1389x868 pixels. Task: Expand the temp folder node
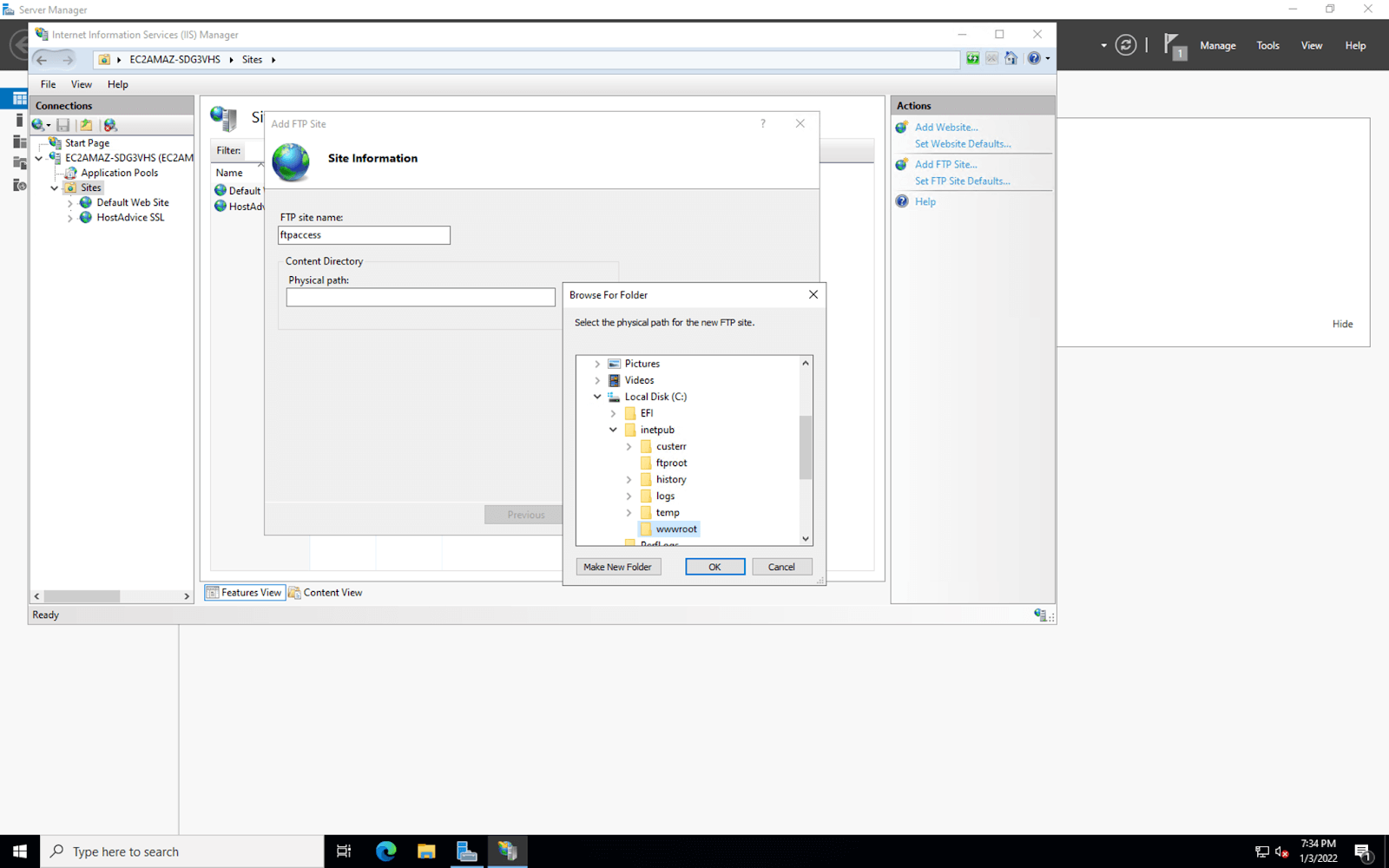629,512
